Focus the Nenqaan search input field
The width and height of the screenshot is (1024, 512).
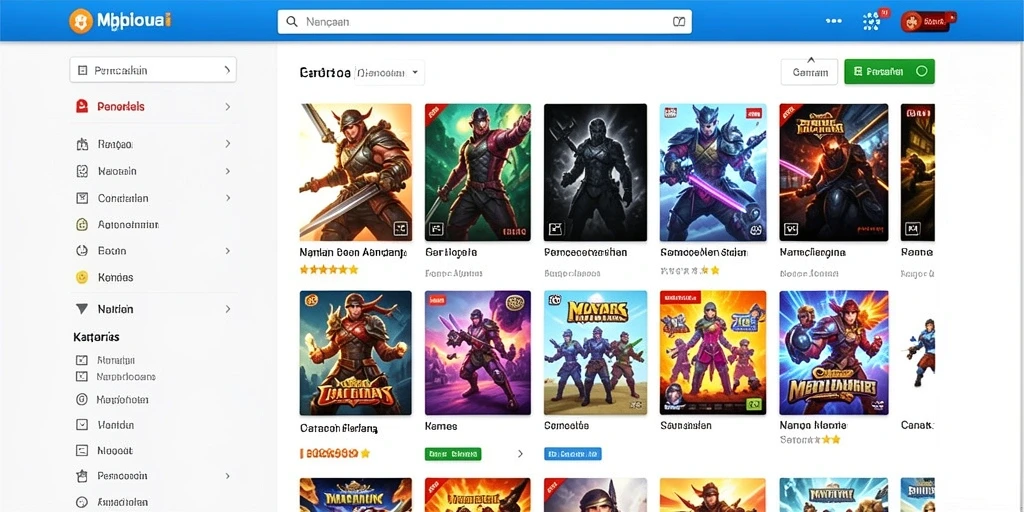click(484, 22)
